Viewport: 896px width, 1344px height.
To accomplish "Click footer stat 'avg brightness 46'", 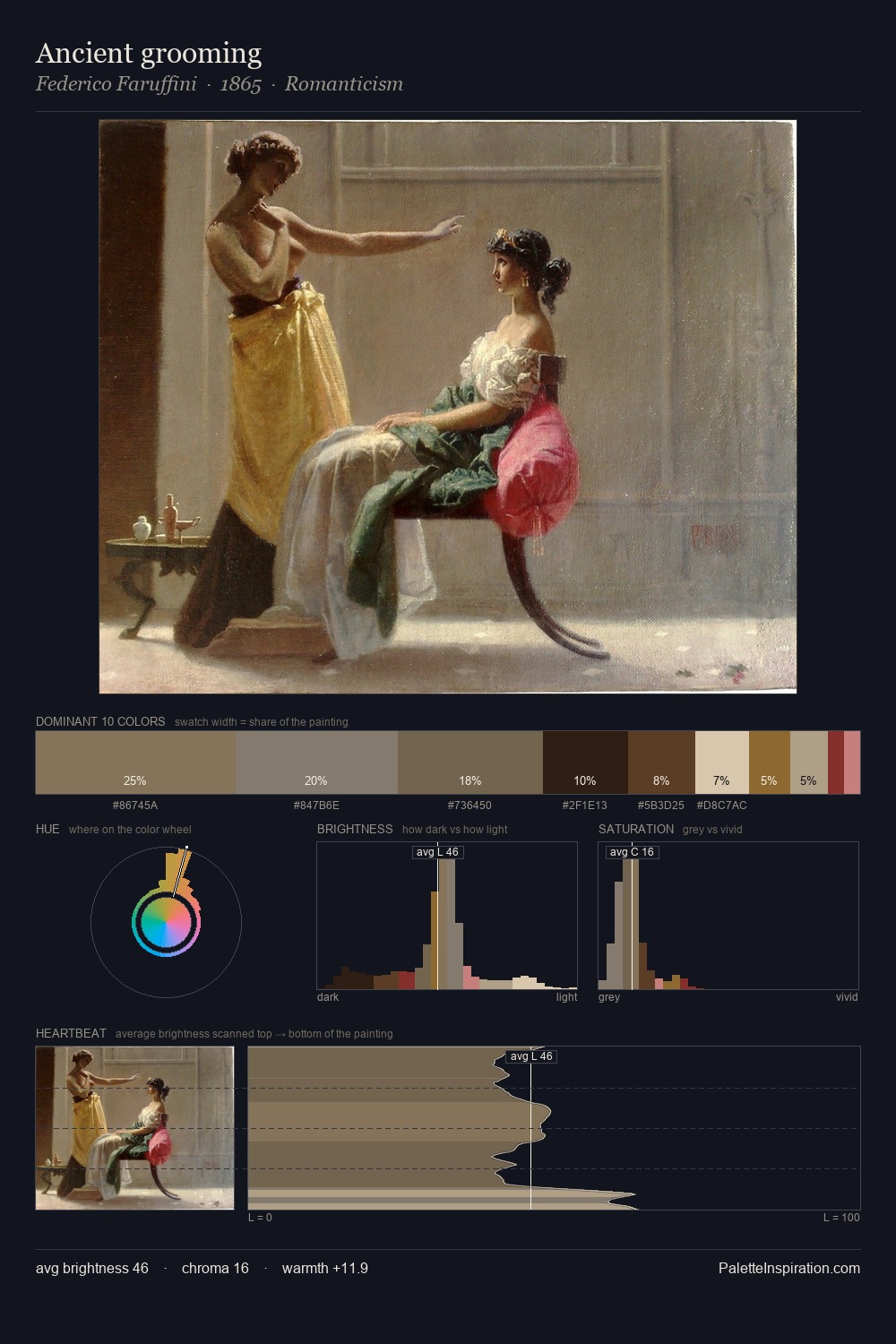I will [92, 1268].
